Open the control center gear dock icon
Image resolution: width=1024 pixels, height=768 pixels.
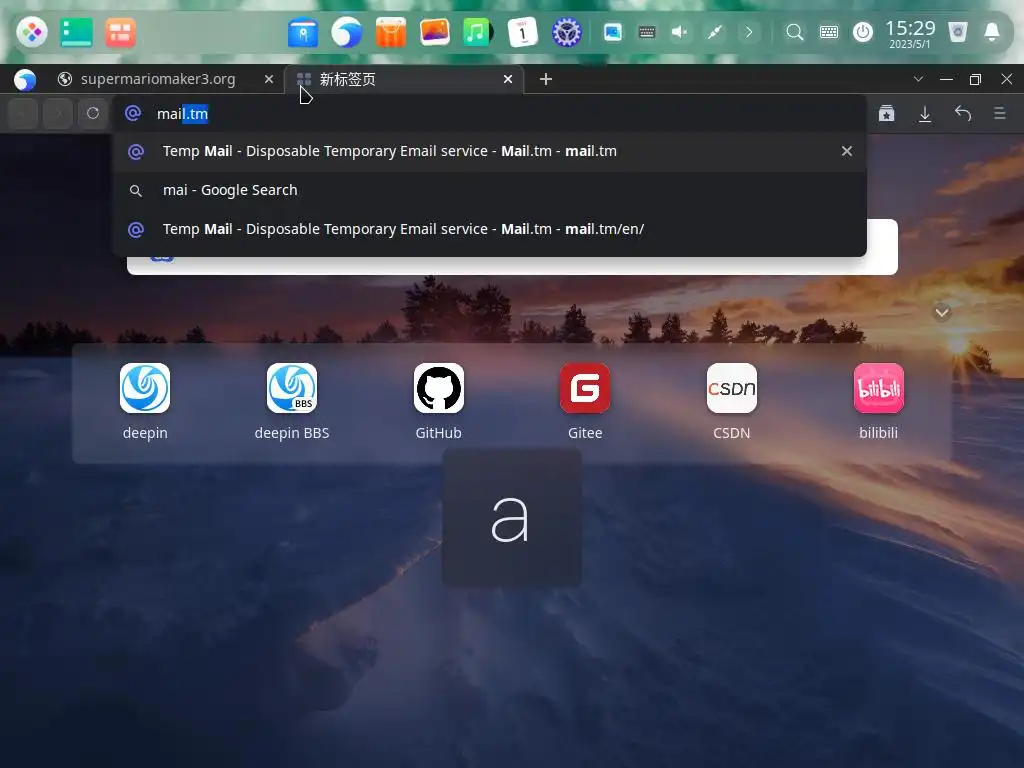(x=566, y=32)
